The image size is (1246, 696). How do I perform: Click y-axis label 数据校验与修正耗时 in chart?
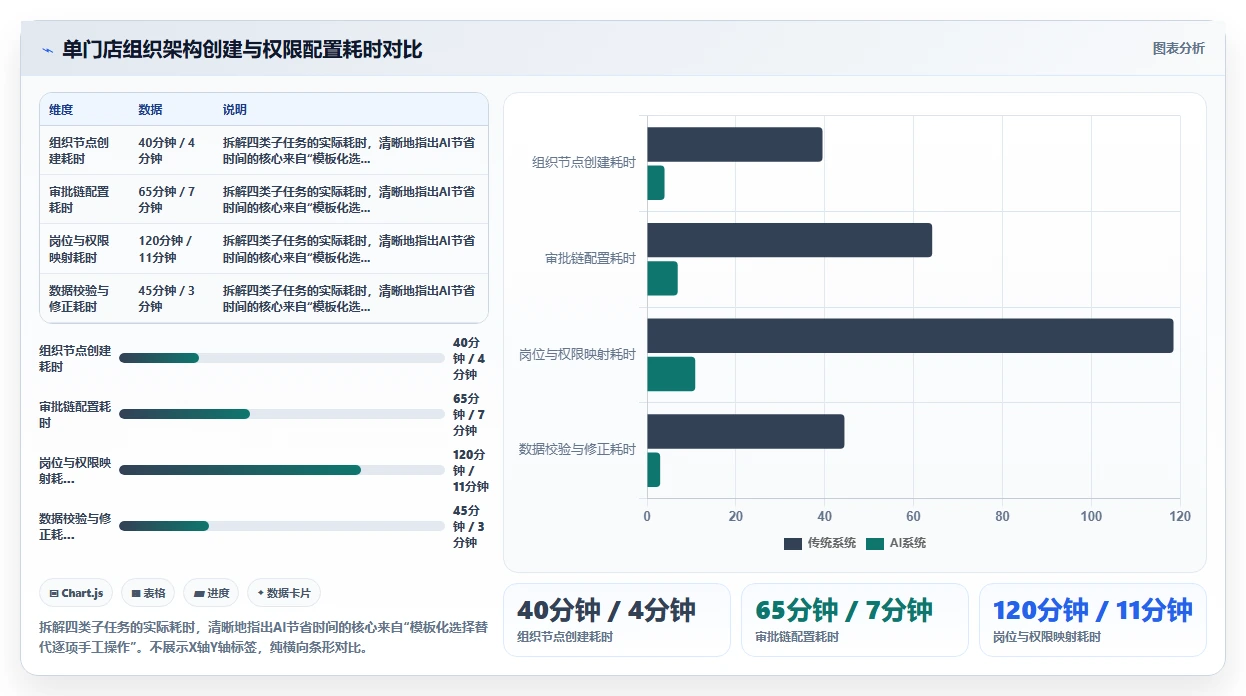(577, 450)
